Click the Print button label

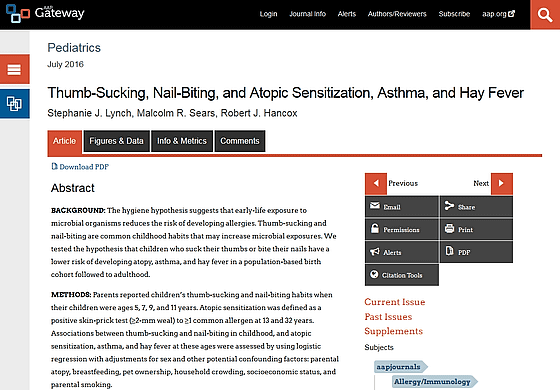[465, 230]
